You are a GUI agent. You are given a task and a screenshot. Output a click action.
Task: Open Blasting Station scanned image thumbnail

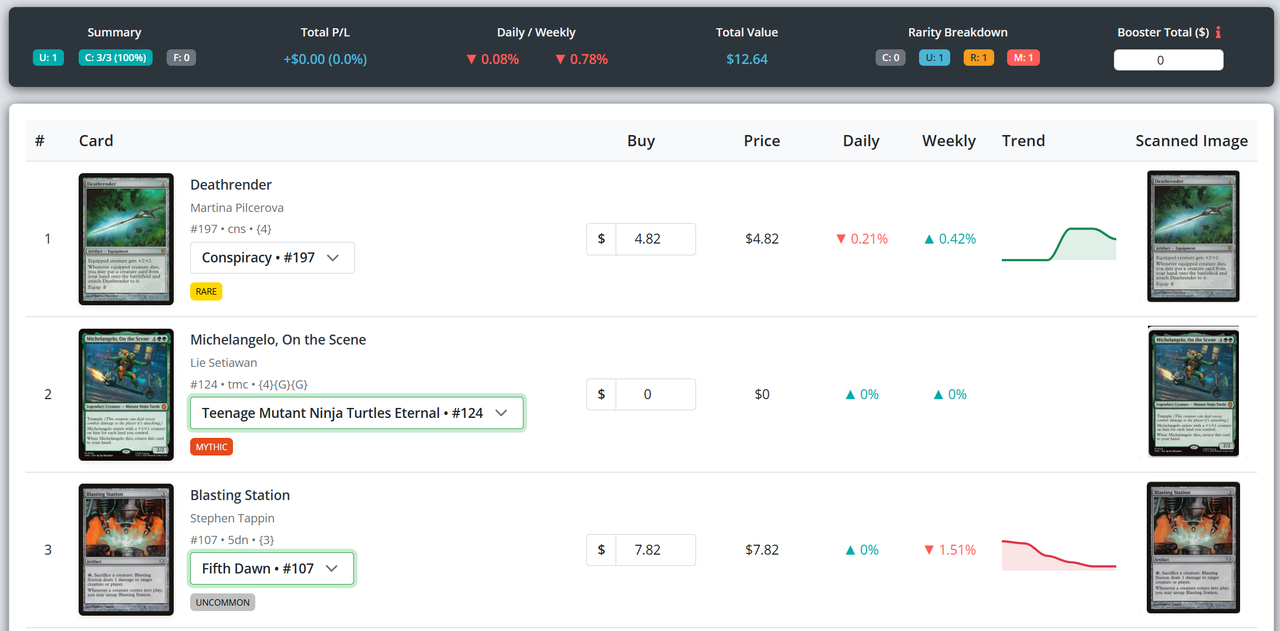(1193, 548)
